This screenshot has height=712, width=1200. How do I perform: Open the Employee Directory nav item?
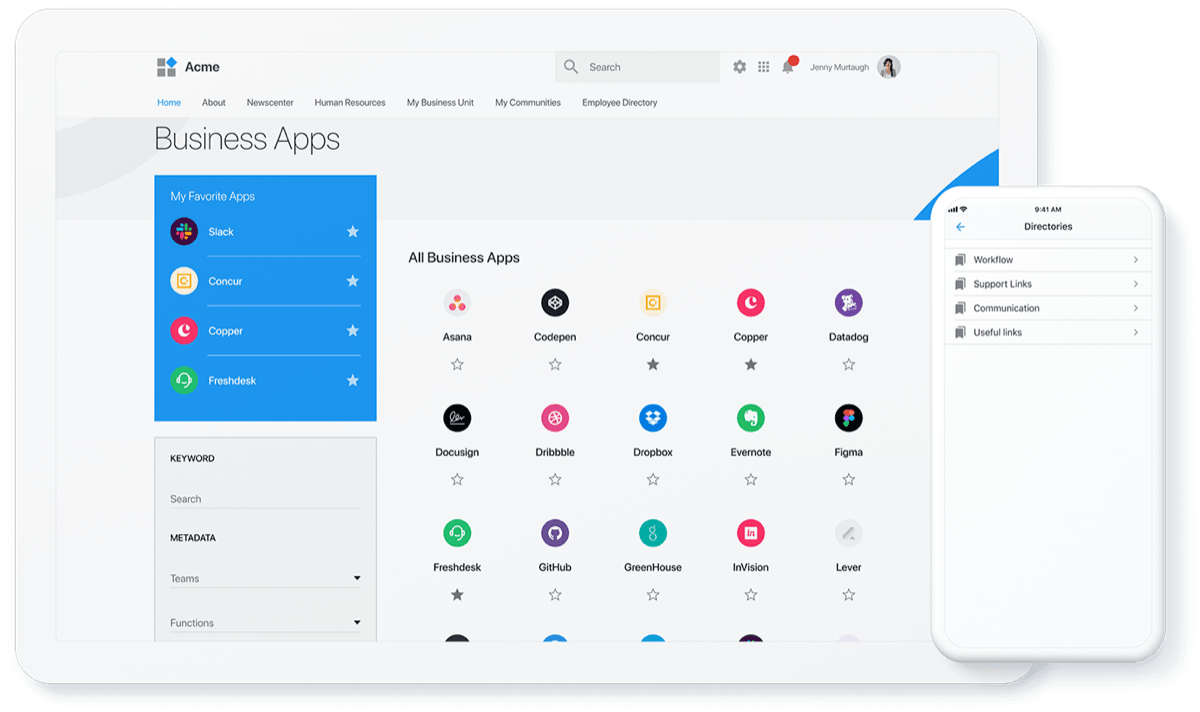tap(620, 102)
